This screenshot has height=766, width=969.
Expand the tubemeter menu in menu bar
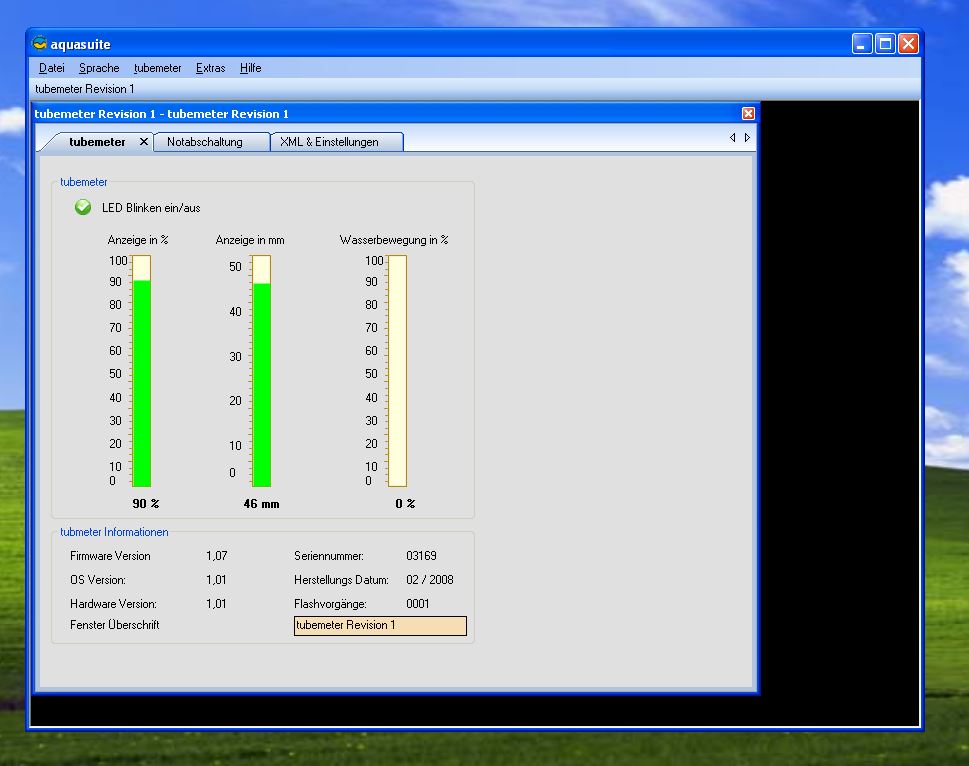coord(157,68)
